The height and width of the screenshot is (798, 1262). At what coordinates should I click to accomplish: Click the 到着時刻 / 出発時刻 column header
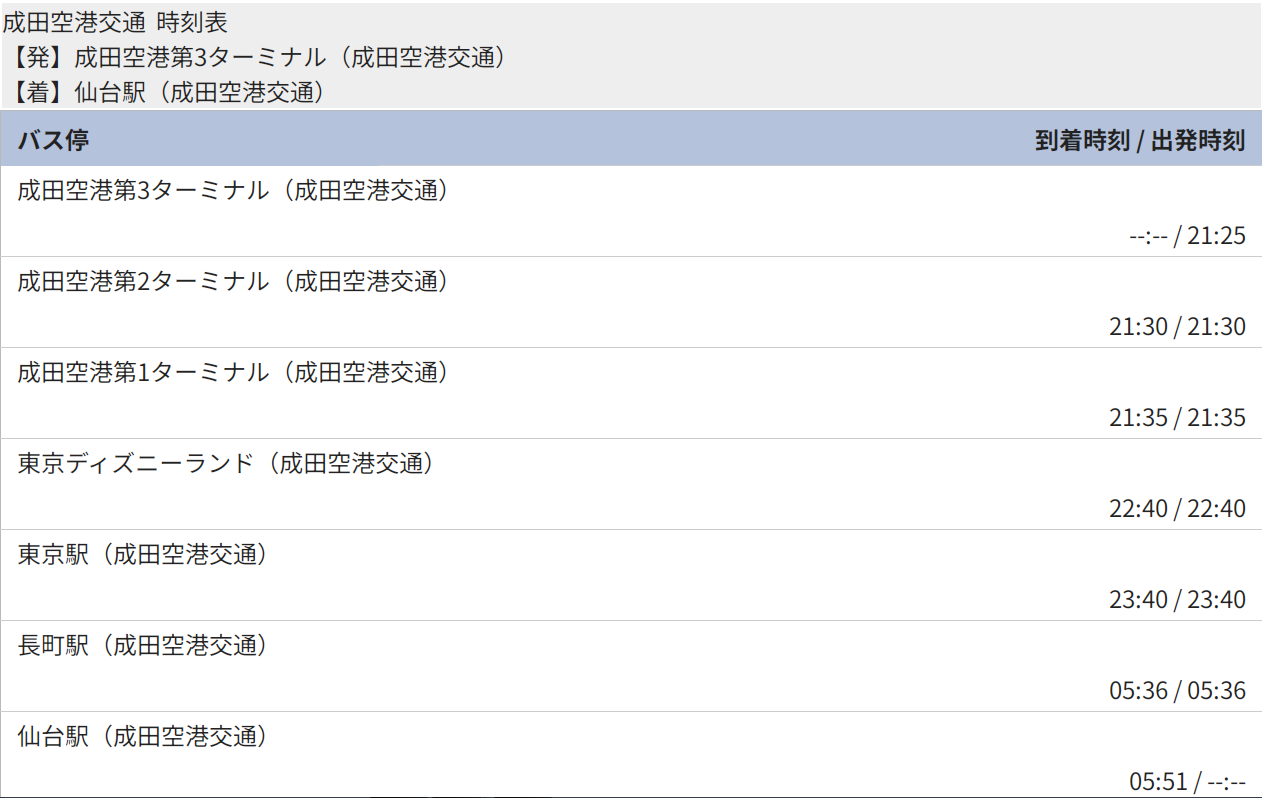pyautogui.click(x=1139, y=140)
